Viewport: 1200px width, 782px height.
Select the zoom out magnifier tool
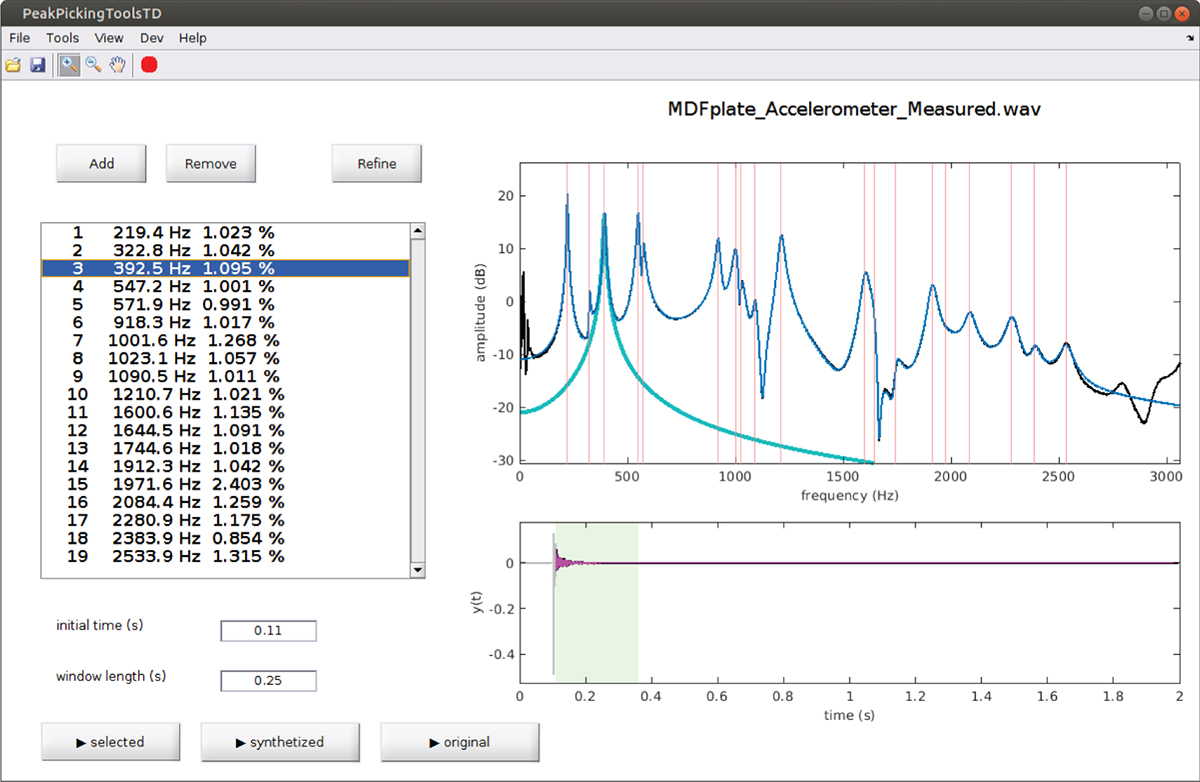click(93, 65)
